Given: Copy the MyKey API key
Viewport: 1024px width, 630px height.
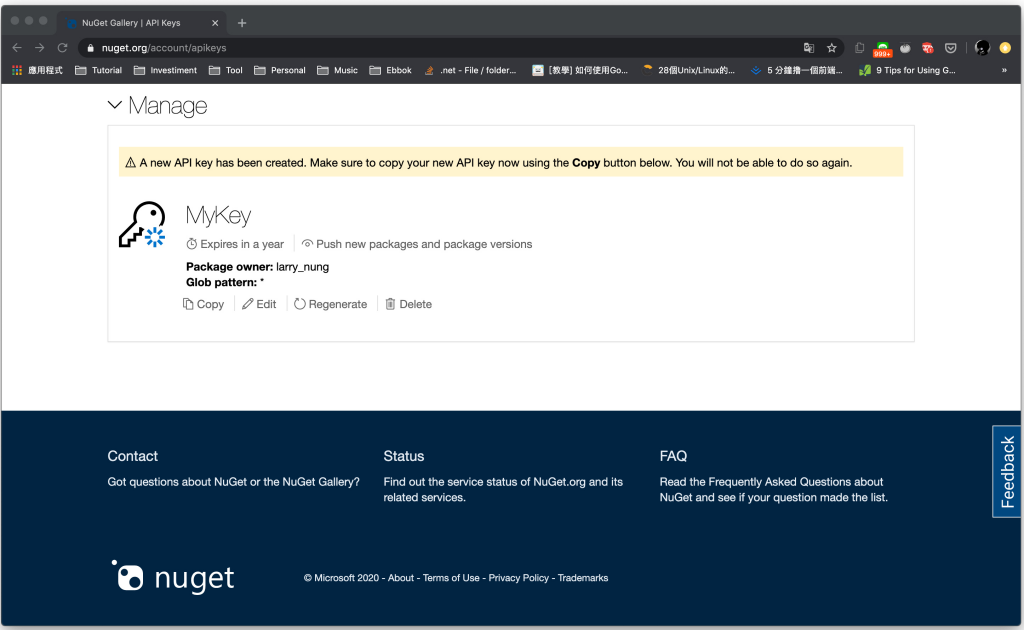Looking at the screenshot, I should tap(203, 304).
